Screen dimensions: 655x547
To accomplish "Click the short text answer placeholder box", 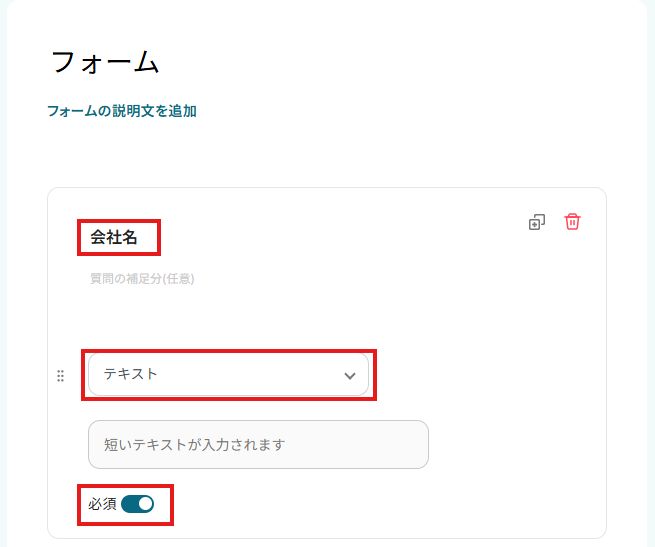I will (258, 444).
